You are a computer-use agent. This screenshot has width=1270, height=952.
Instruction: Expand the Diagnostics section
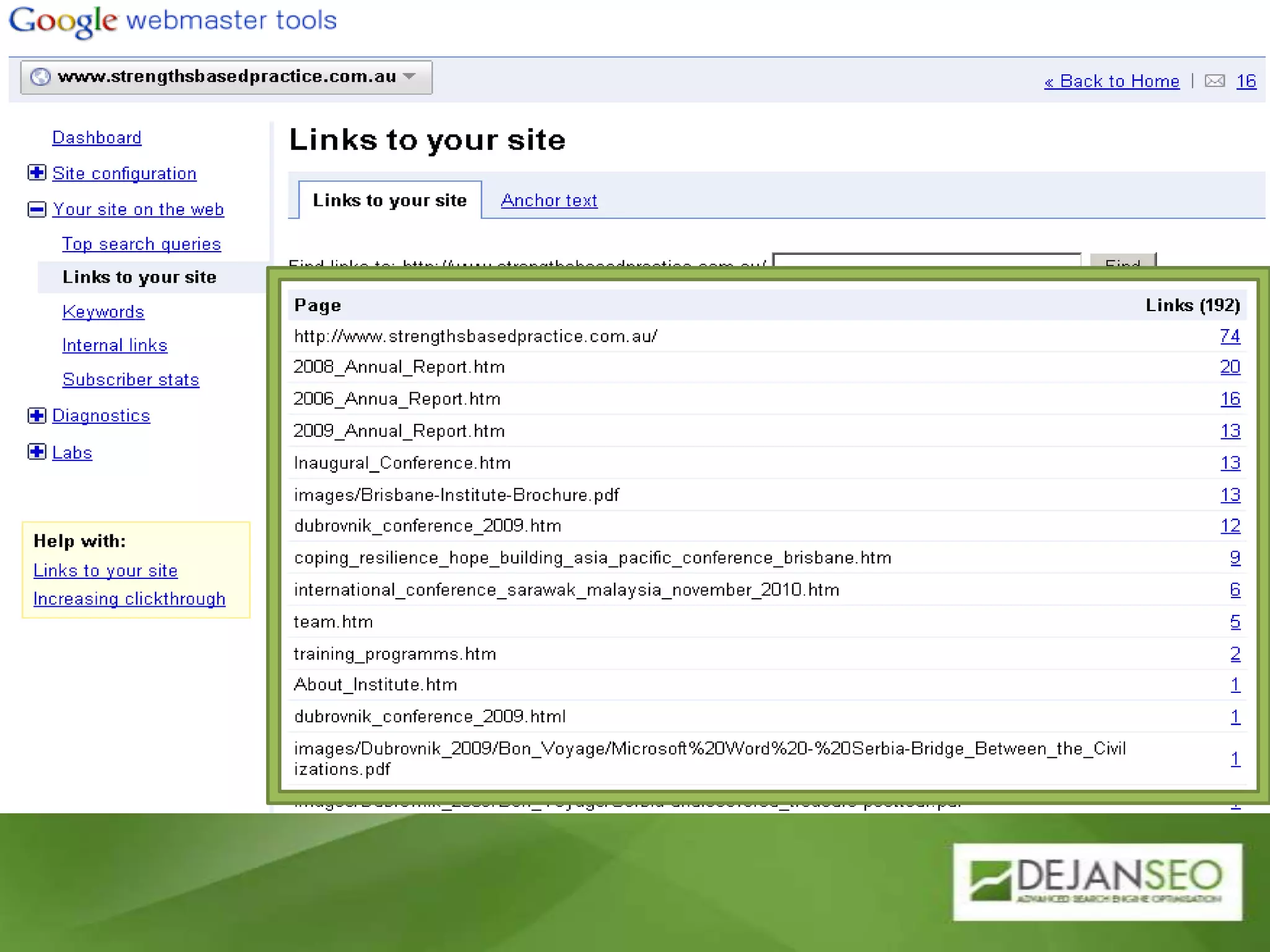point(37,415)
